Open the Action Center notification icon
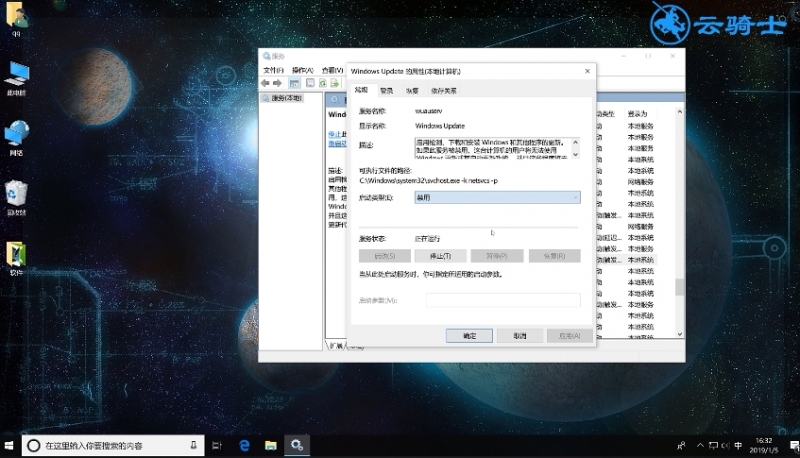This screenshot has width=800, height=458. 793,446
